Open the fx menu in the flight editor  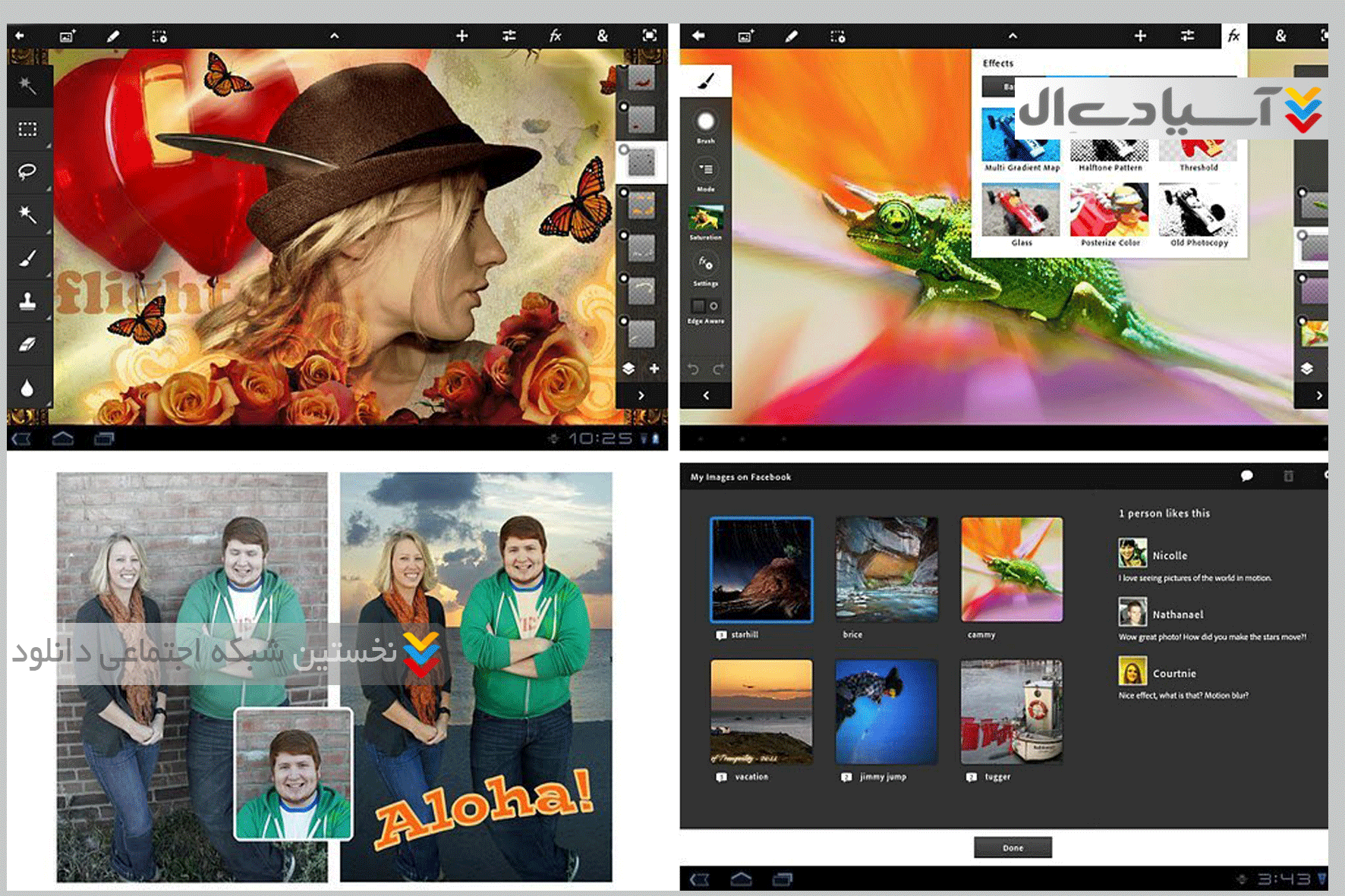(x=556, y=36)
